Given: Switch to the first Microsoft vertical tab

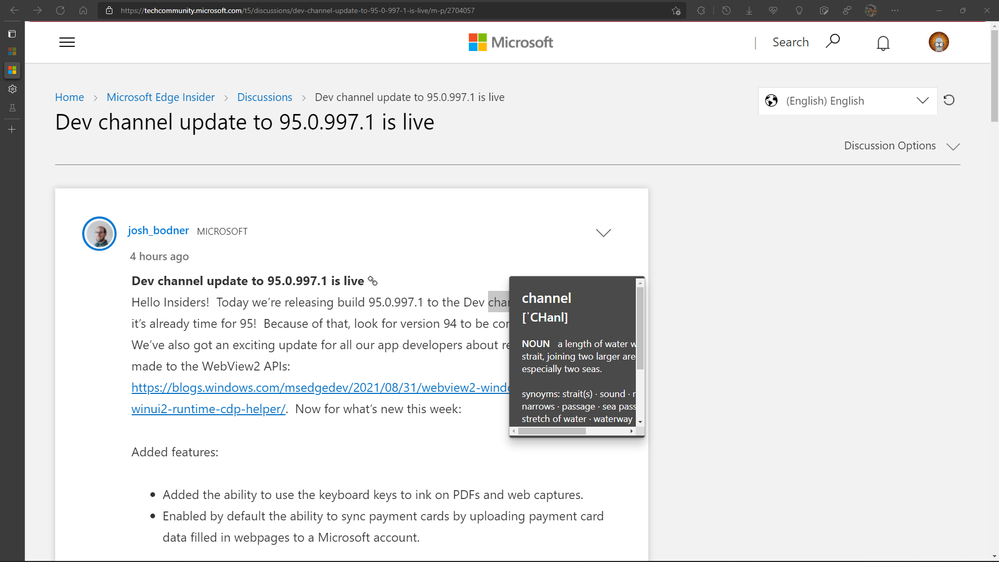Looking at the screenshot, I should [12, 52].
